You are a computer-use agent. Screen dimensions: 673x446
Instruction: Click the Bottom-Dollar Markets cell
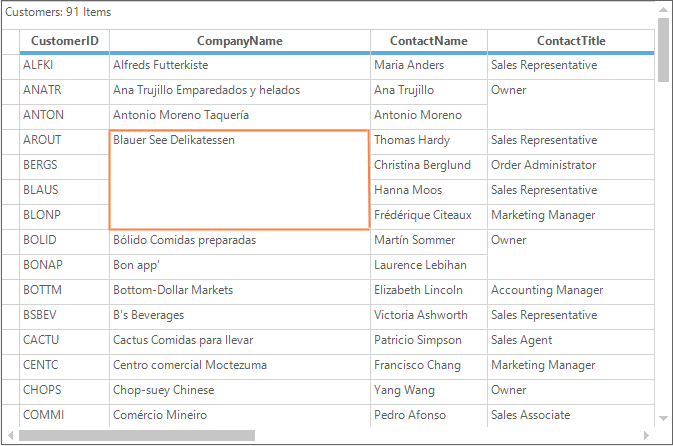coord(239,290)
